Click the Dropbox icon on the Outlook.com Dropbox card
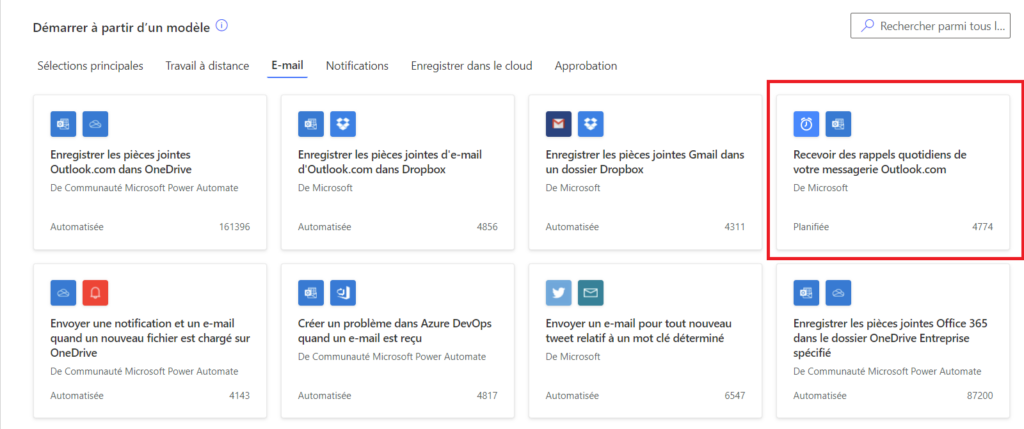The width and height of the screenshot is (1024, 429). tap(343, 124)
